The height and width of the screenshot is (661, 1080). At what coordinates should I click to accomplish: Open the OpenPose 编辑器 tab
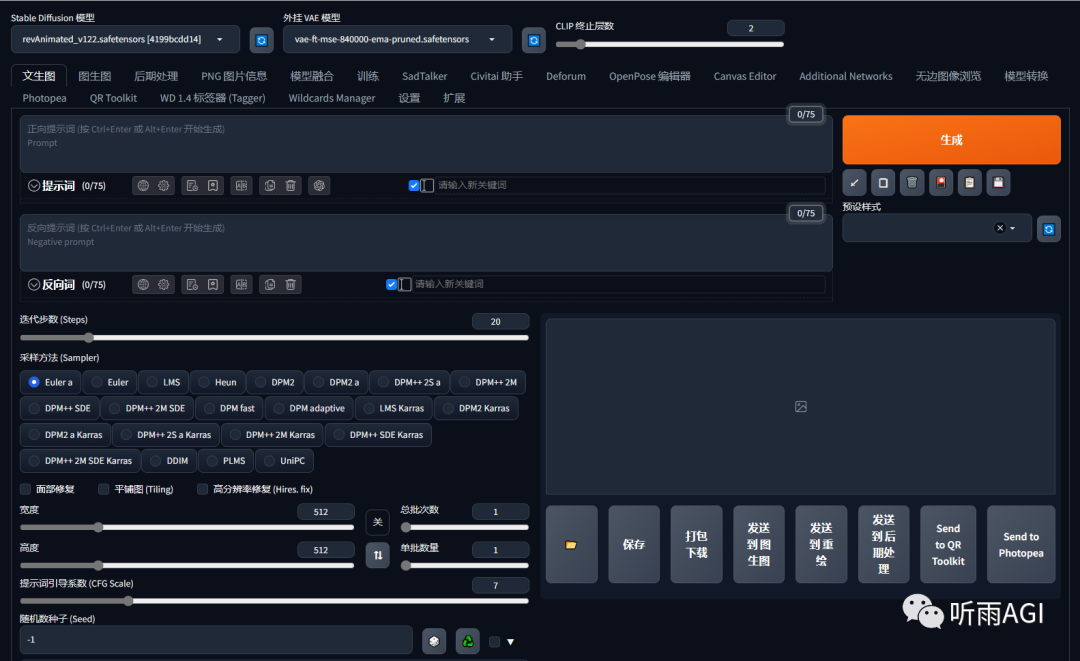pos(650,76)
